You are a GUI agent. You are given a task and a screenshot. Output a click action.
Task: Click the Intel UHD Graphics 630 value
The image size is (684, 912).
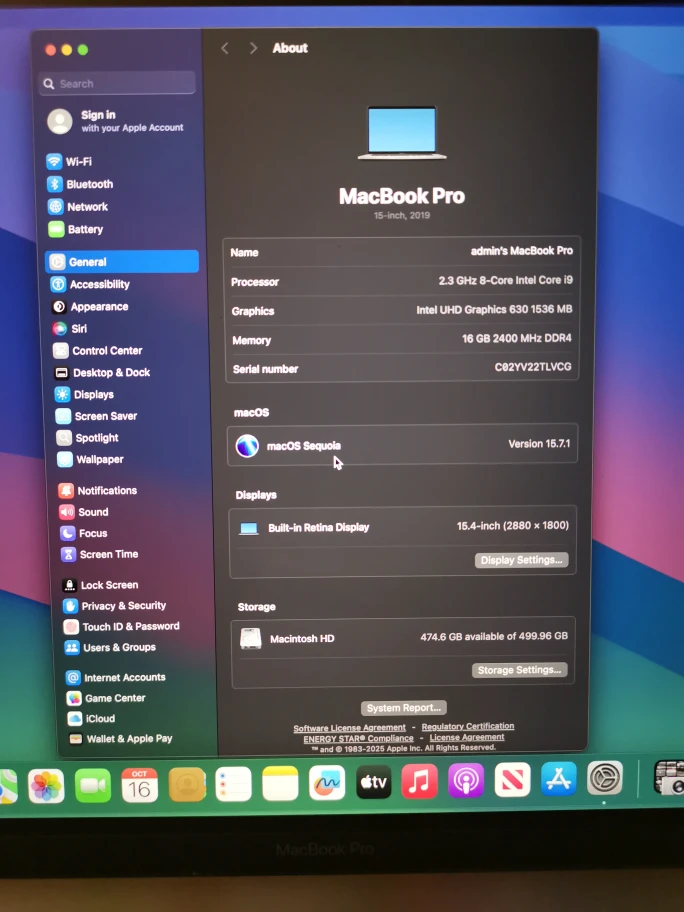pos(494,309)
